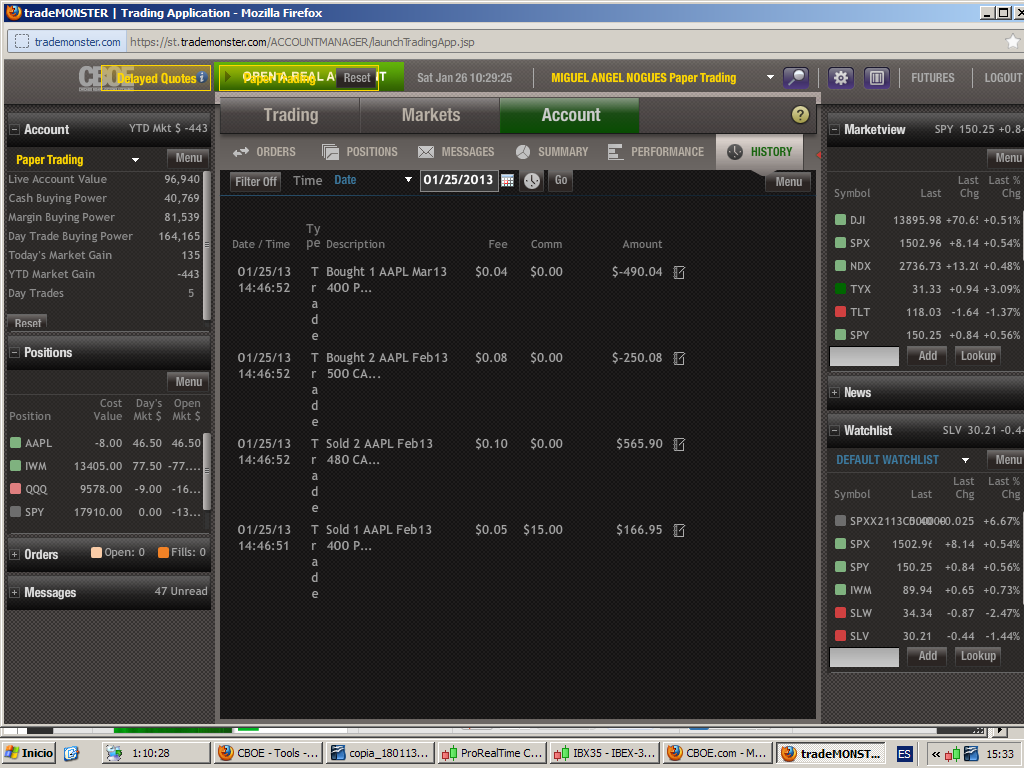The height and width of the screenshot is (768, 1024).
Task: Click the Marketview symbol input field
Action: pos(864,357)
